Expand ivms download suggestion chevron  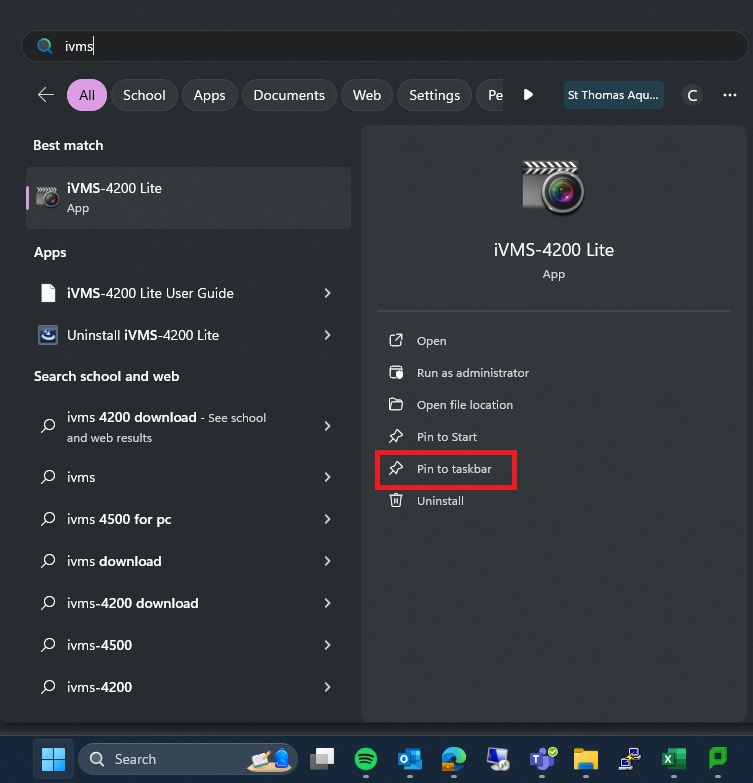pos(328,561)
